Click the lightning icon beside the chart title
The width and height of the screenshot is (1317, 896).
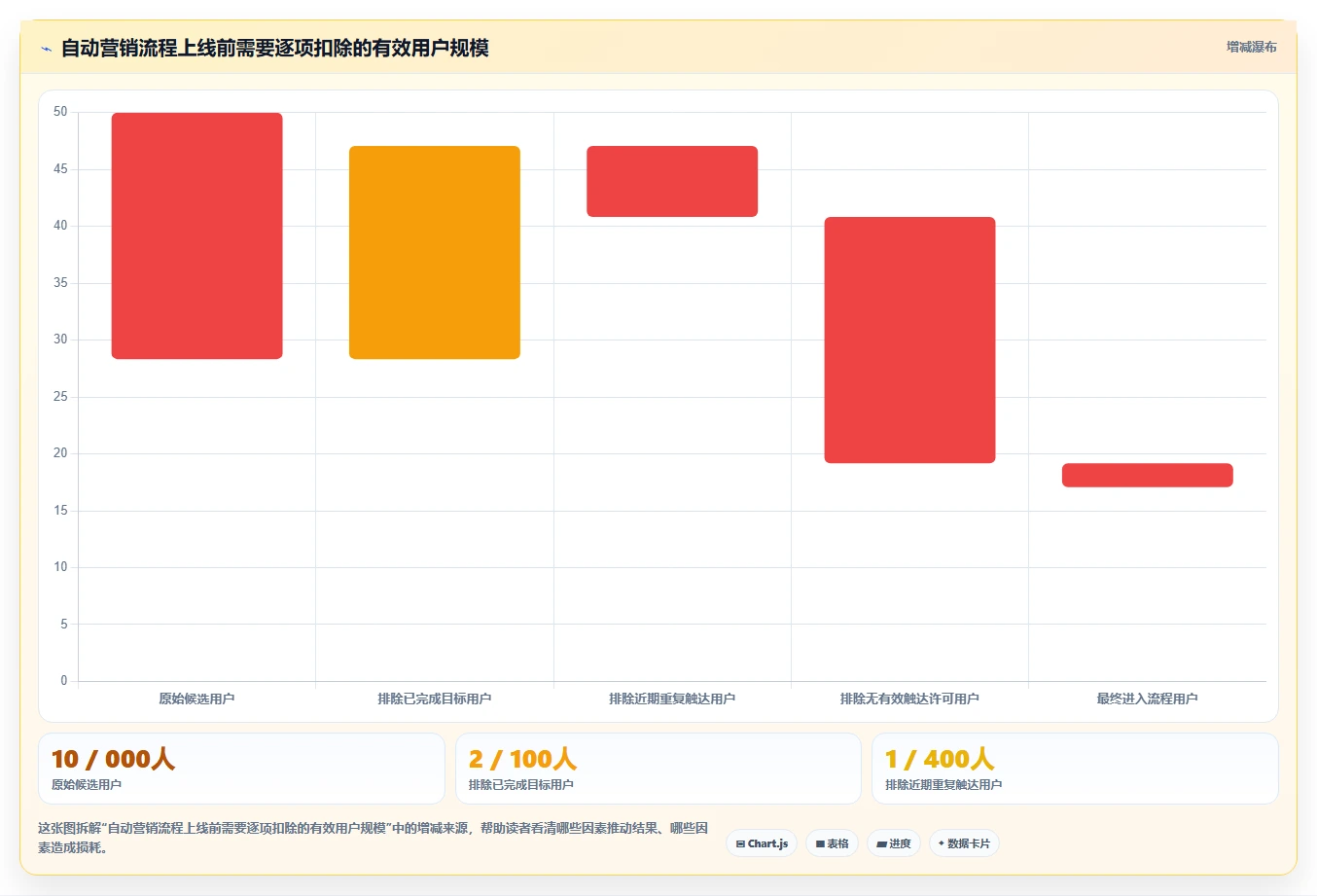(46, 49)
